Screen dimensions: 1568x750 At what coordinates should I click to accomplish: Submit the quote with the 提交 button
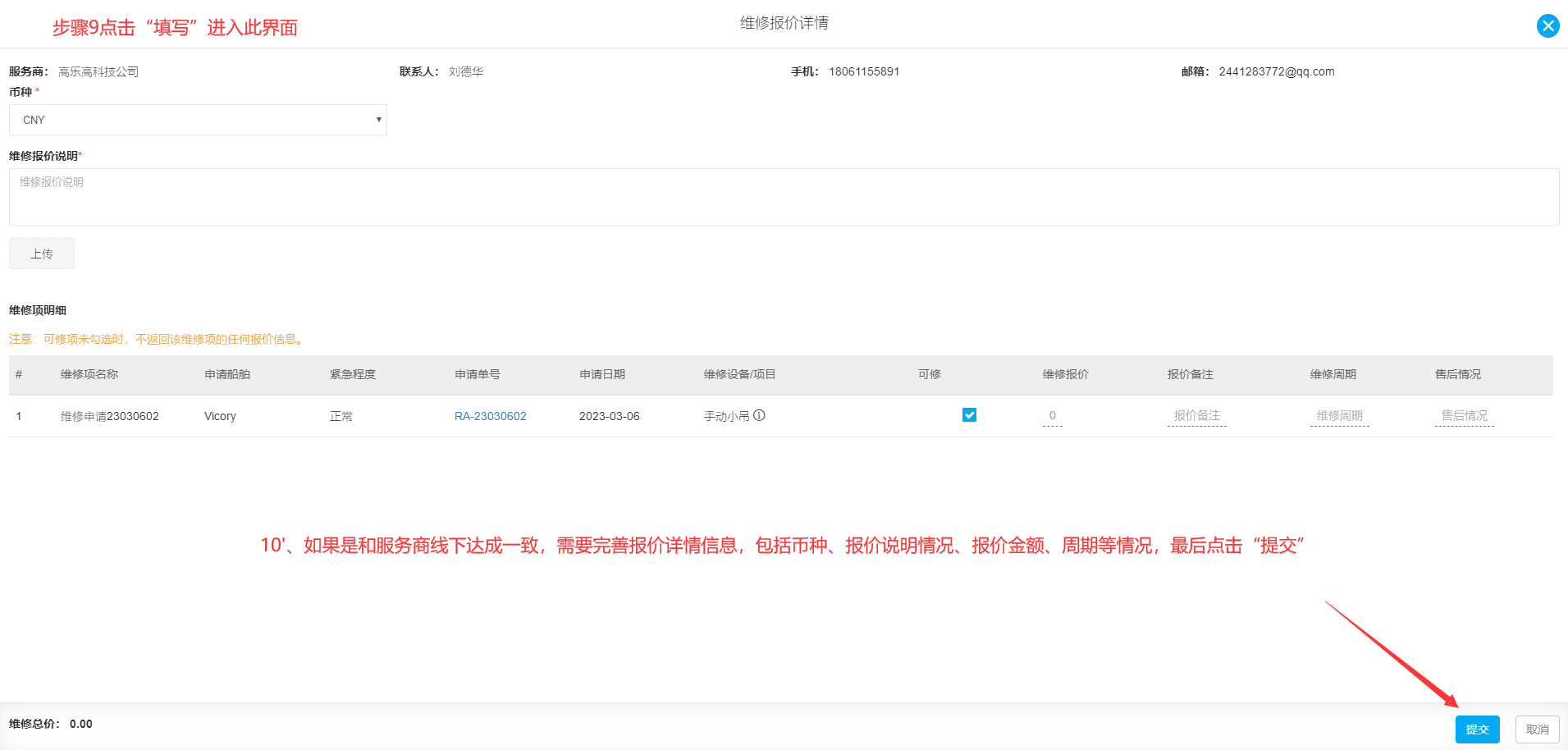pyautogui.click(x=1478, y=729)
